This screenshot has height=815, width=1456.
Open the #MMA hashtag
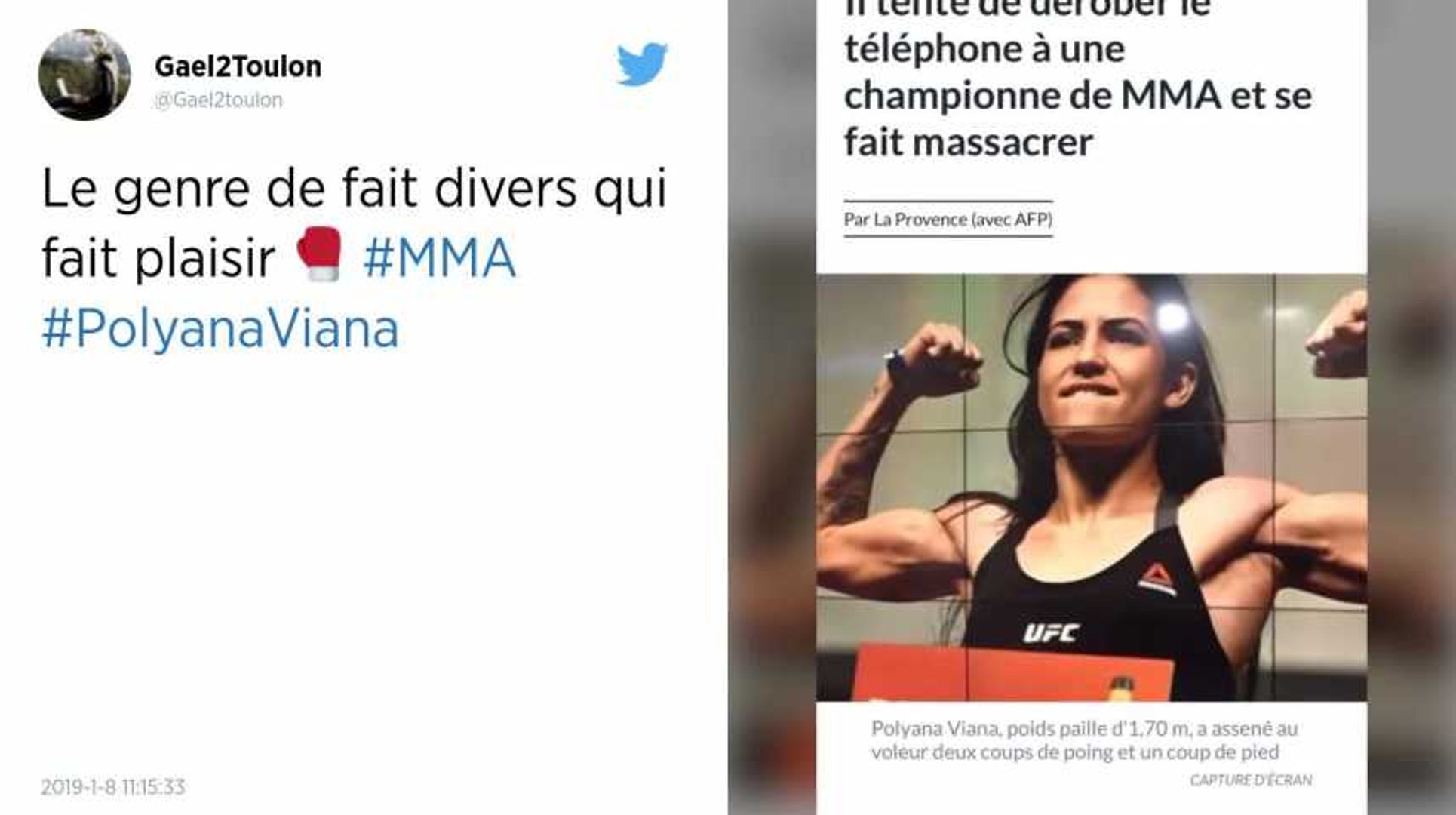pyautogui.click(x=440, y=257)
